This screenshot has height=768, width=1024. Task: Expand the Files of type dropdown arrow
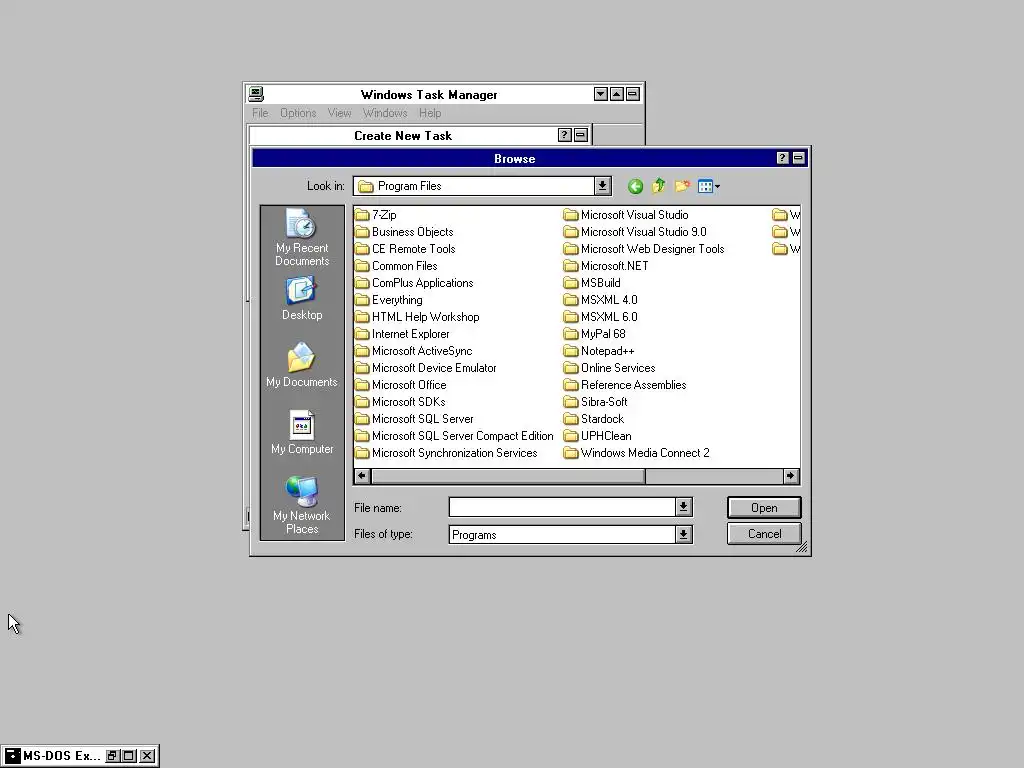(683, 534)
